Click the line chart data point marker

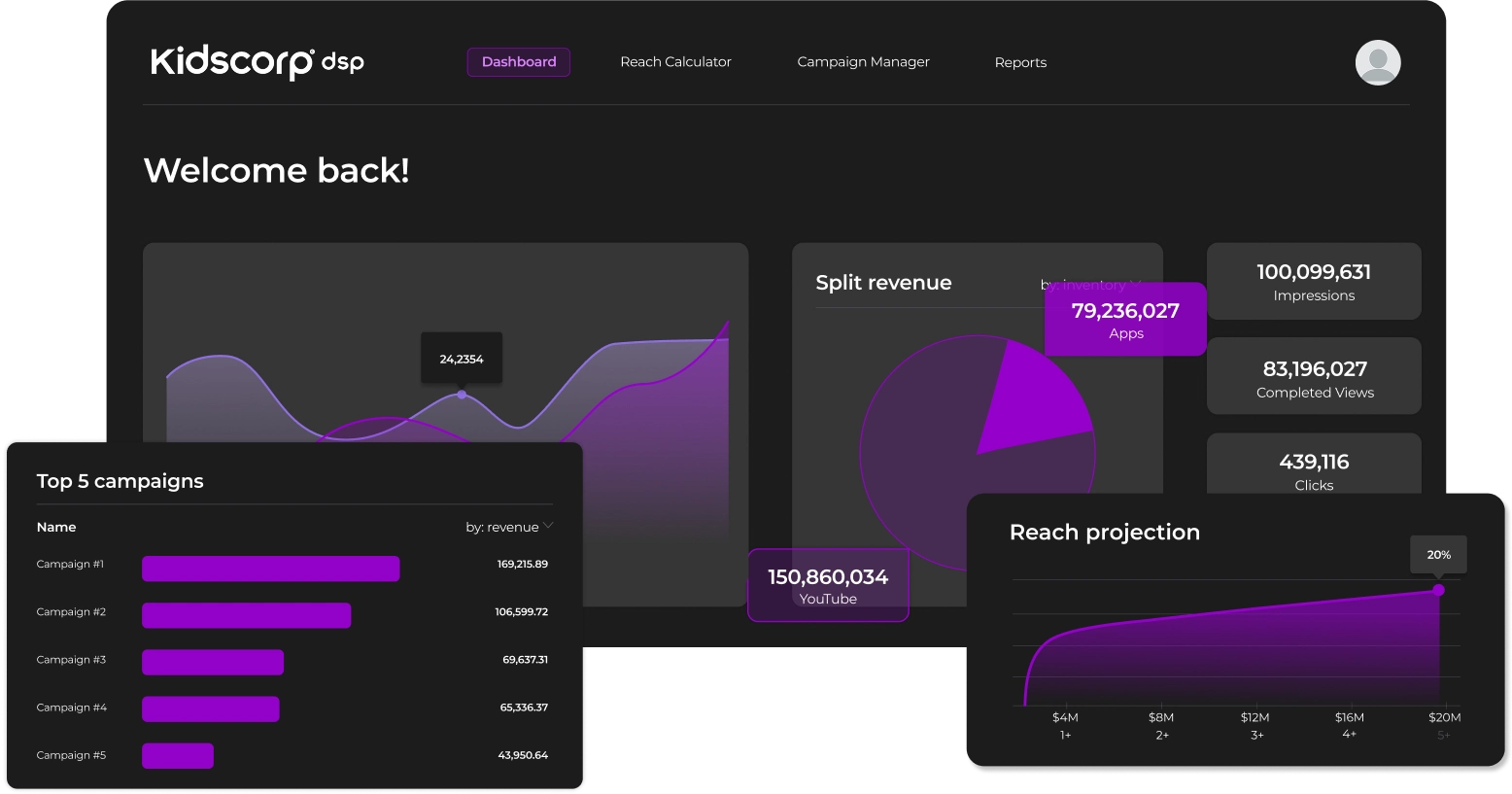tap(462, 395)
